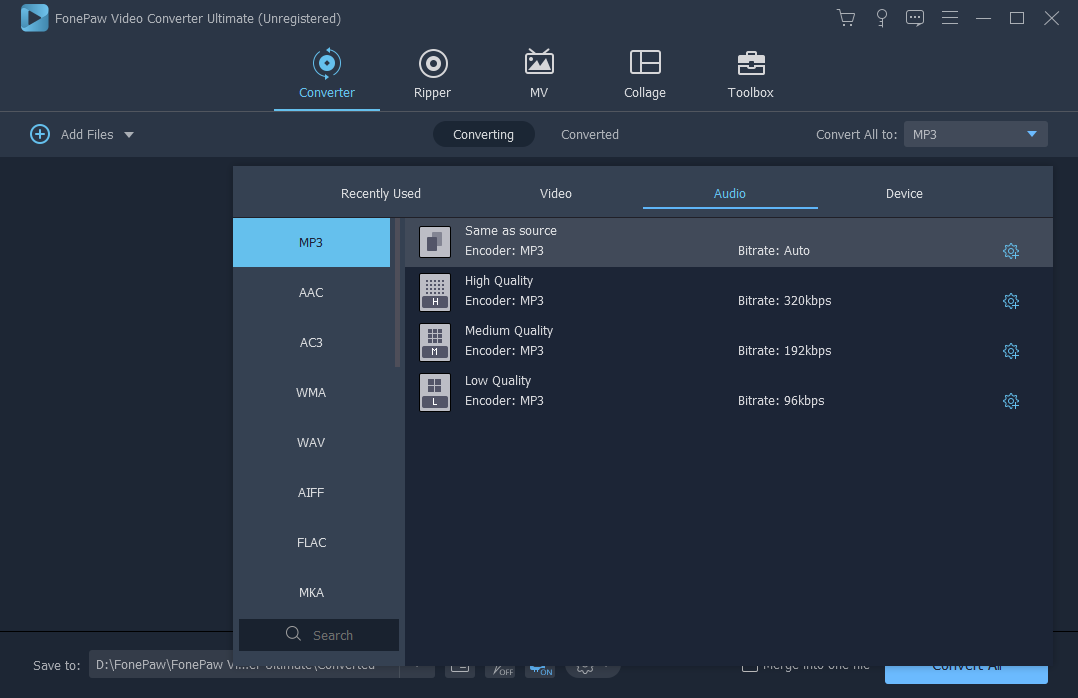Click the shopping cart purchase icon
Viewport: 1078px width, 698px height.
coord(846,18)
